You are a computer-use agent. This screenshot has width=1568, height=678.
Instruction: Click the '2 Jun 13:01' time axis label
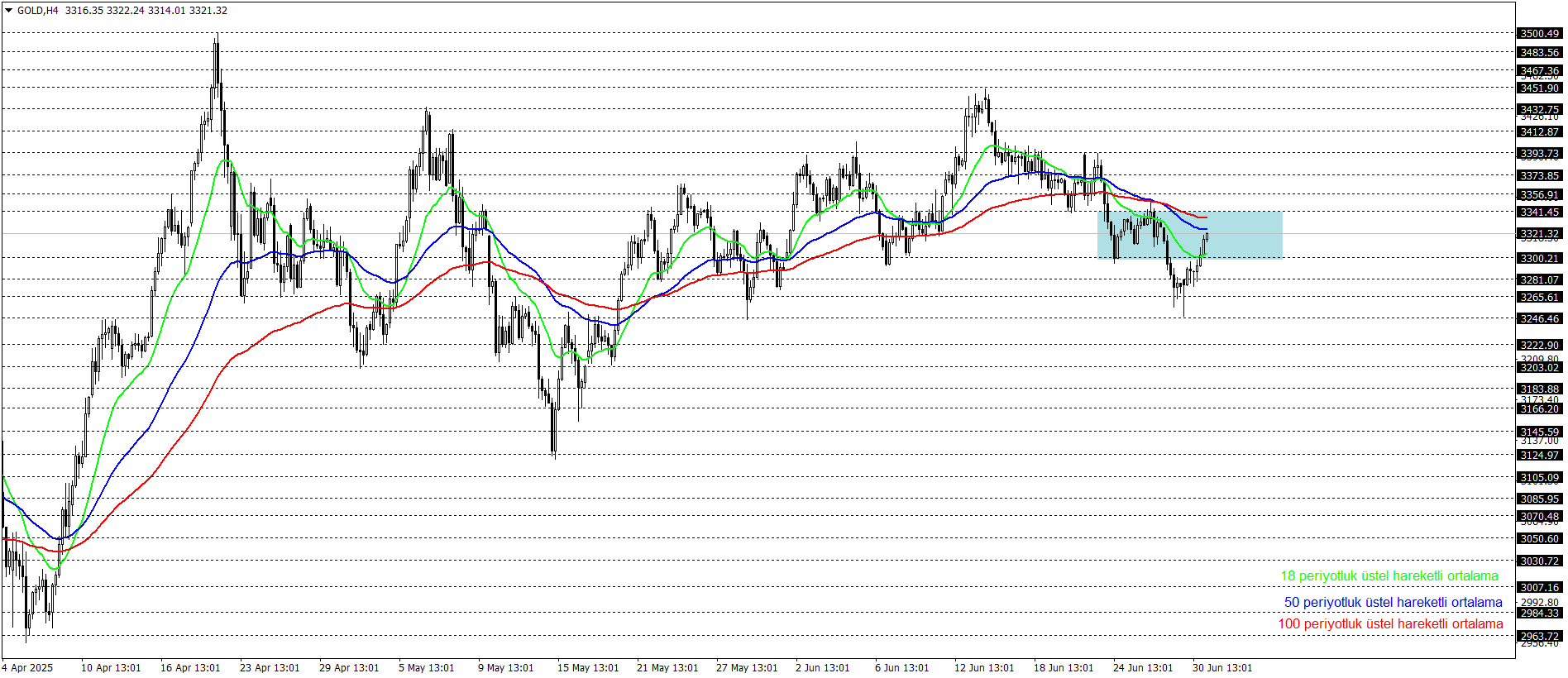tap(822, 668)
